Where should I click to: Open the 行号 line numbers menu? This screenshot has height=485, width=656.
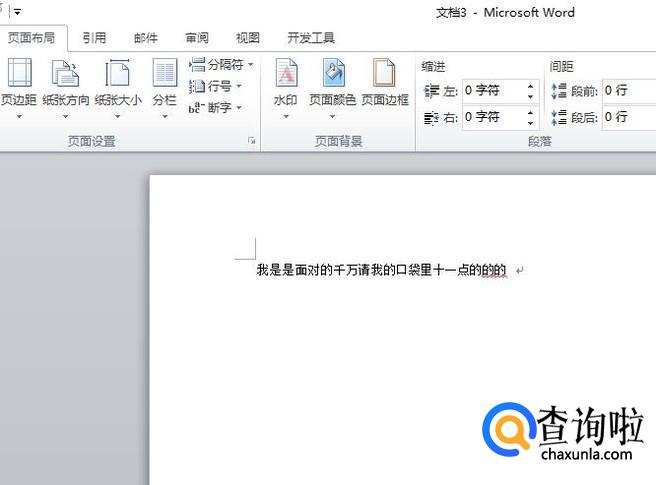[215, 86]
